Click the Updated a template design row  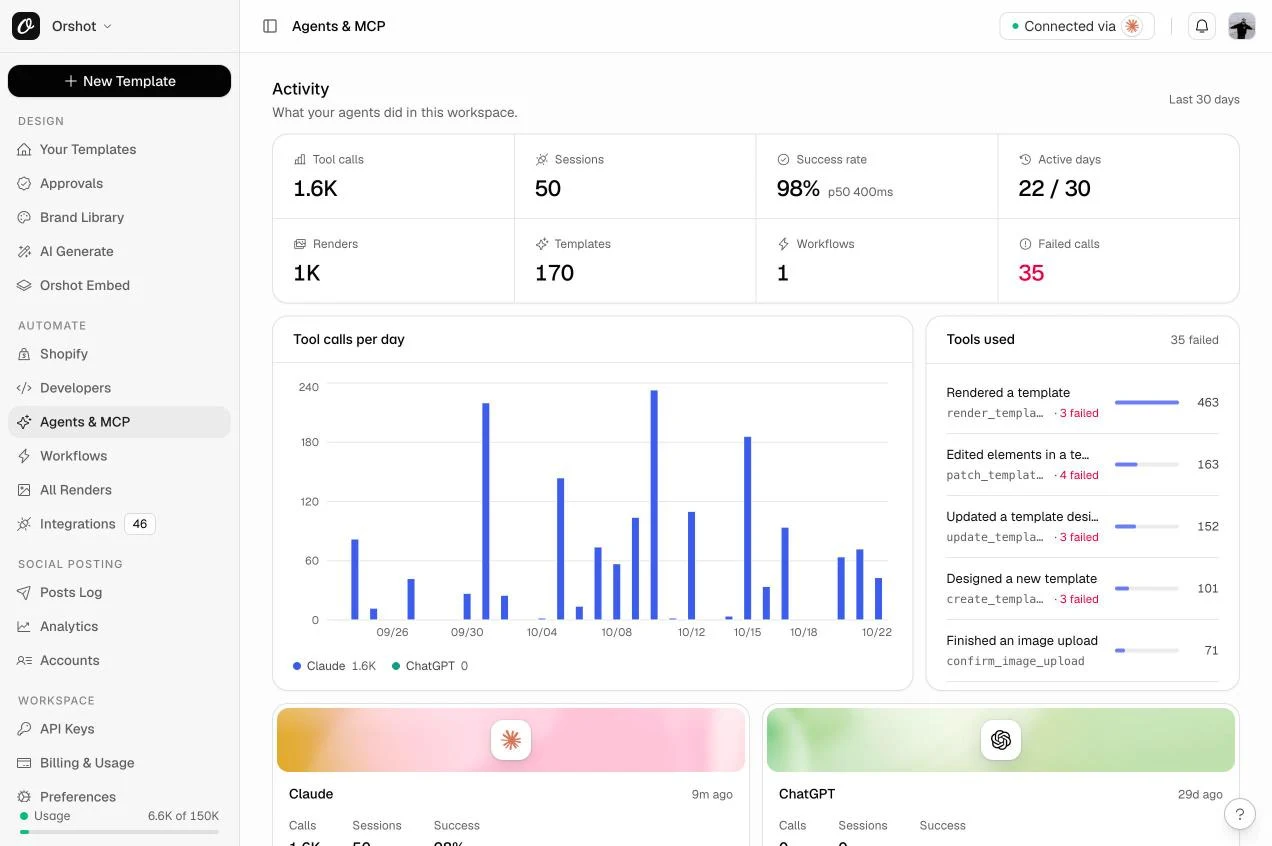[x=1082, y=526]
